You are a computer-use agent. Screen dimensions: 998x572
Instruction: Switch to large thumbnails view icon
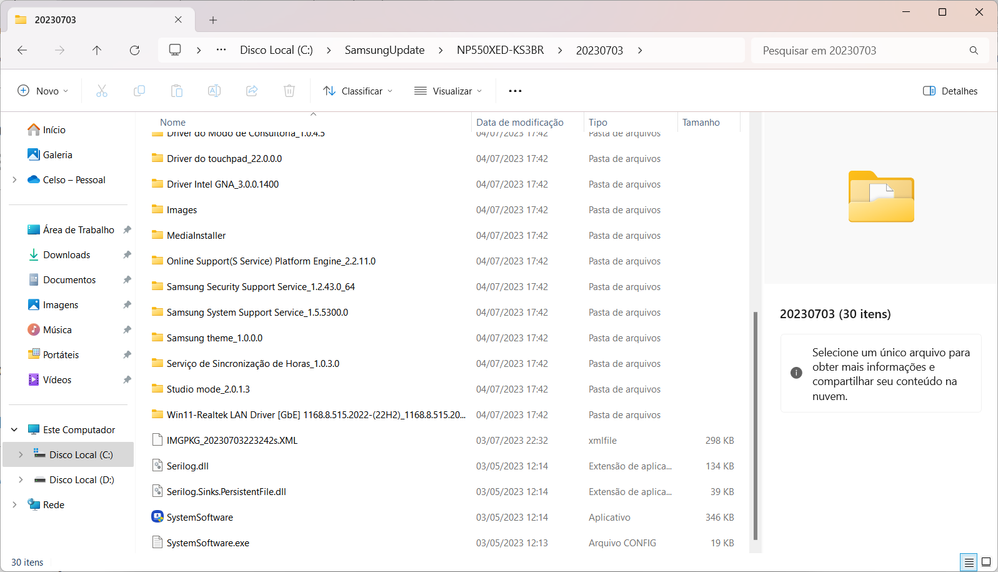click(x=986, y=562)
